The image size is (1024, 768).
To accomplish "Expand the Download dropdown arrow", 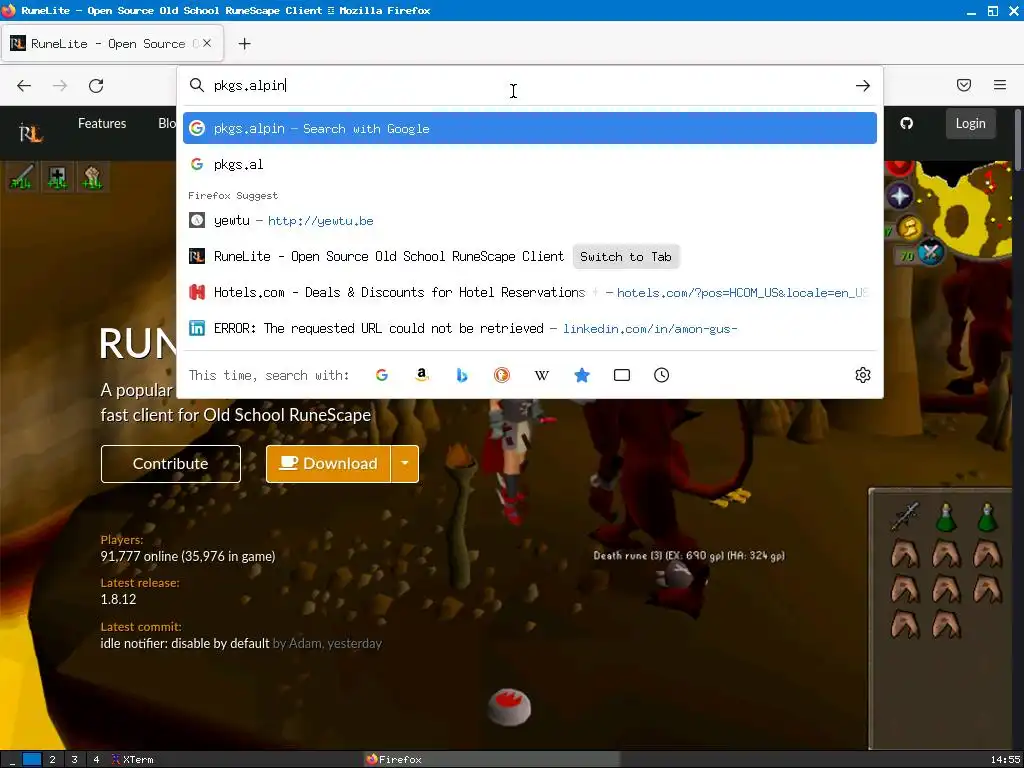I will tap(405, 464).
